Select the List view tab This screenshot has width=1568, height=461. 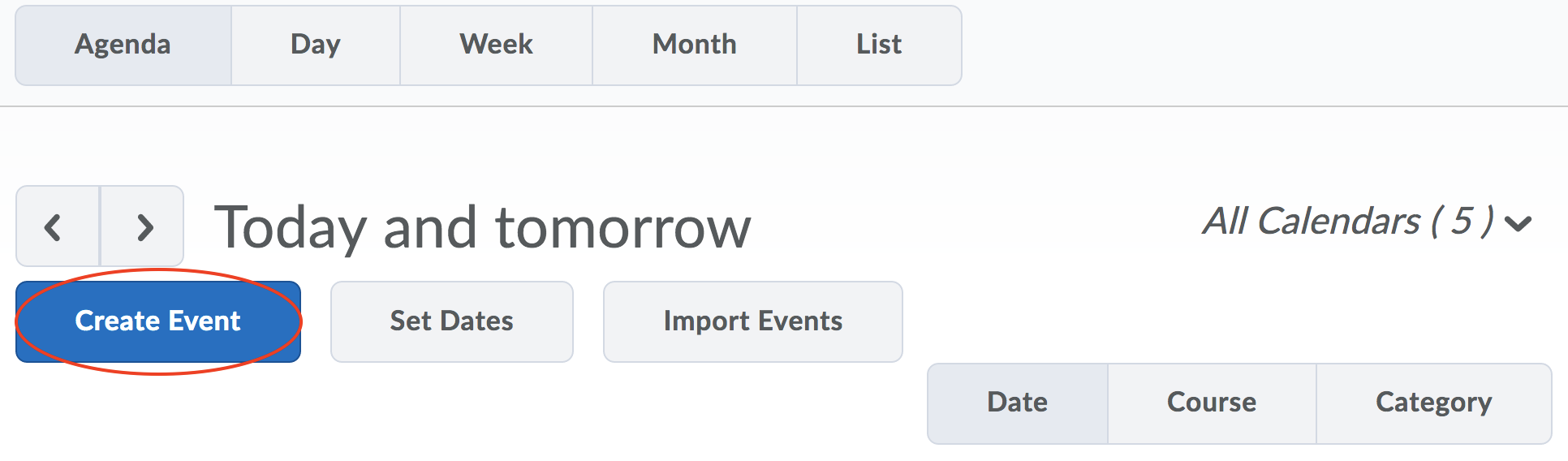click(879, 45)
